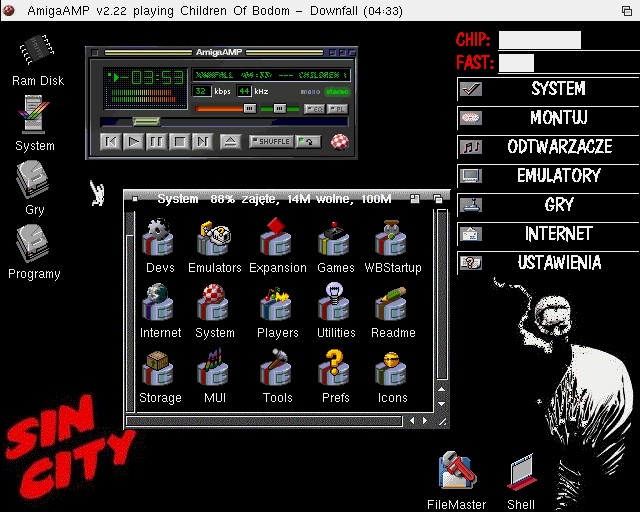Open the Expansion drawer

coord(276,237)
